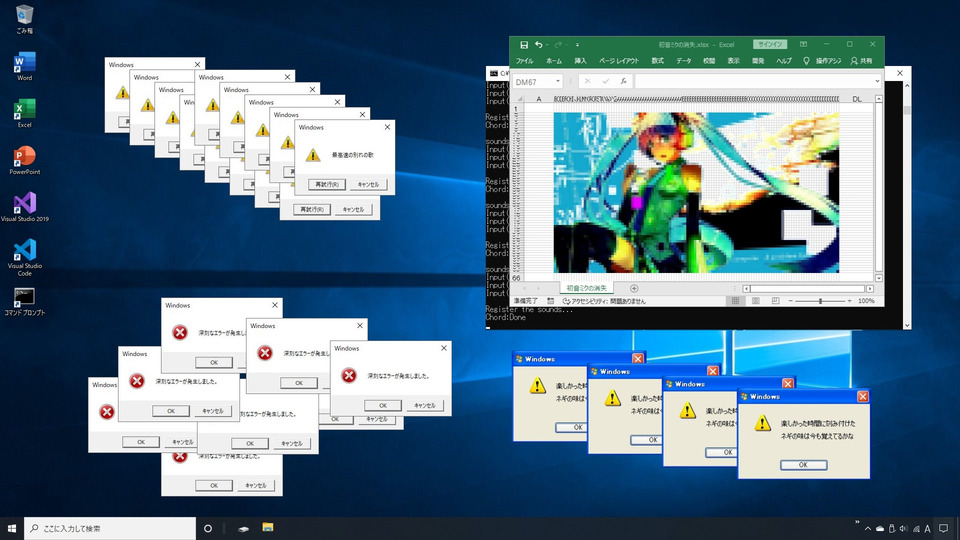Click キャンセル in the frontmost 深刻なエラー error dialog

click(x=424, y=405)
